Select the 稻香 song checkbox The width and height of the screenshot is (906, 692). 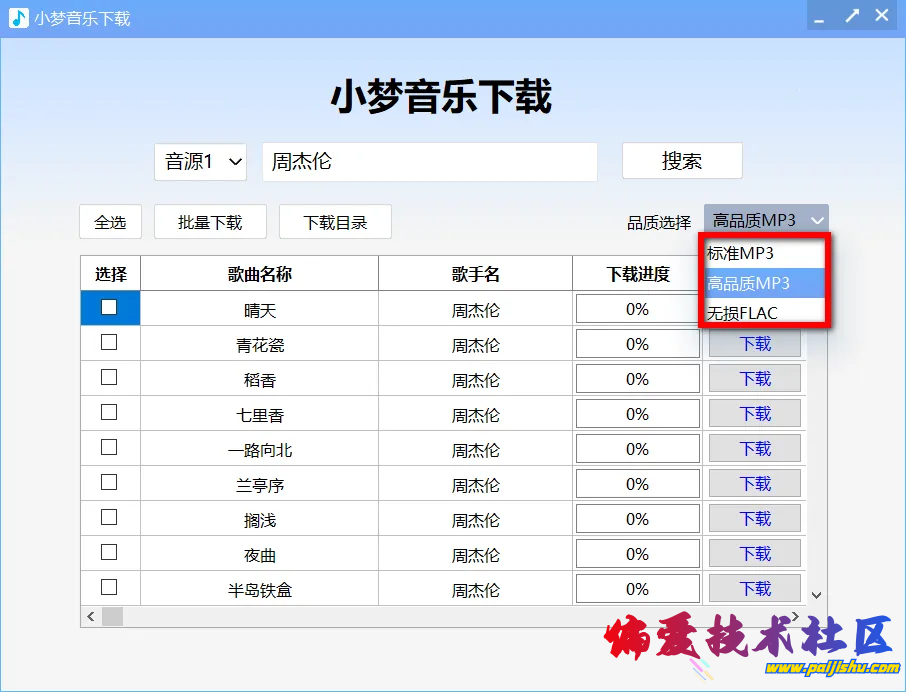click(x=109, y=378)
